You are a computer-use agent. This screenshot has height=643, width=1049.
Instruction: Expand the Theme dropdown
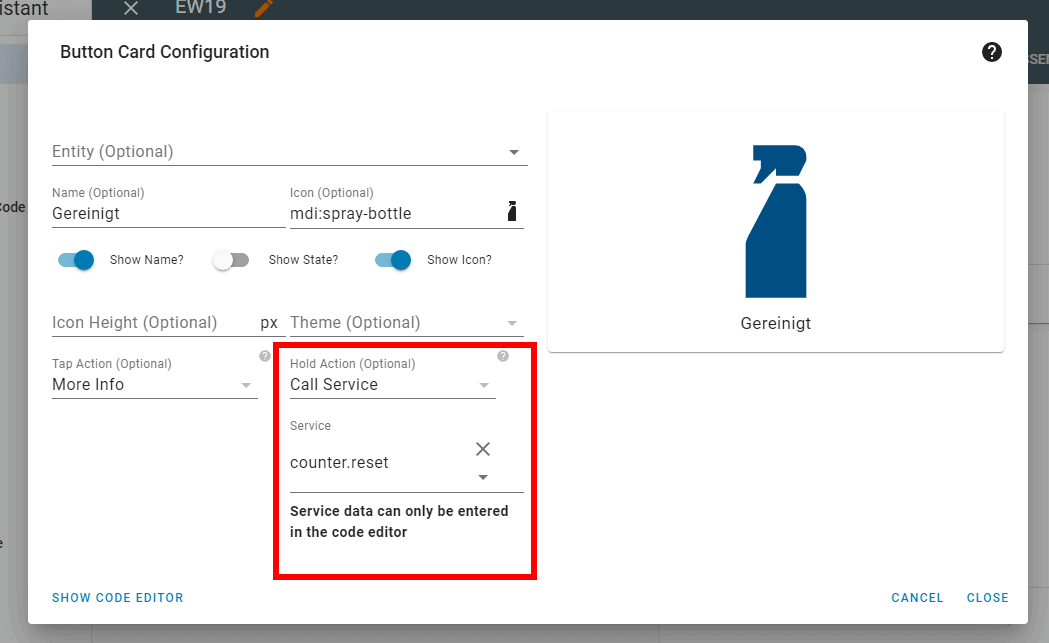(x=512, y=323)
